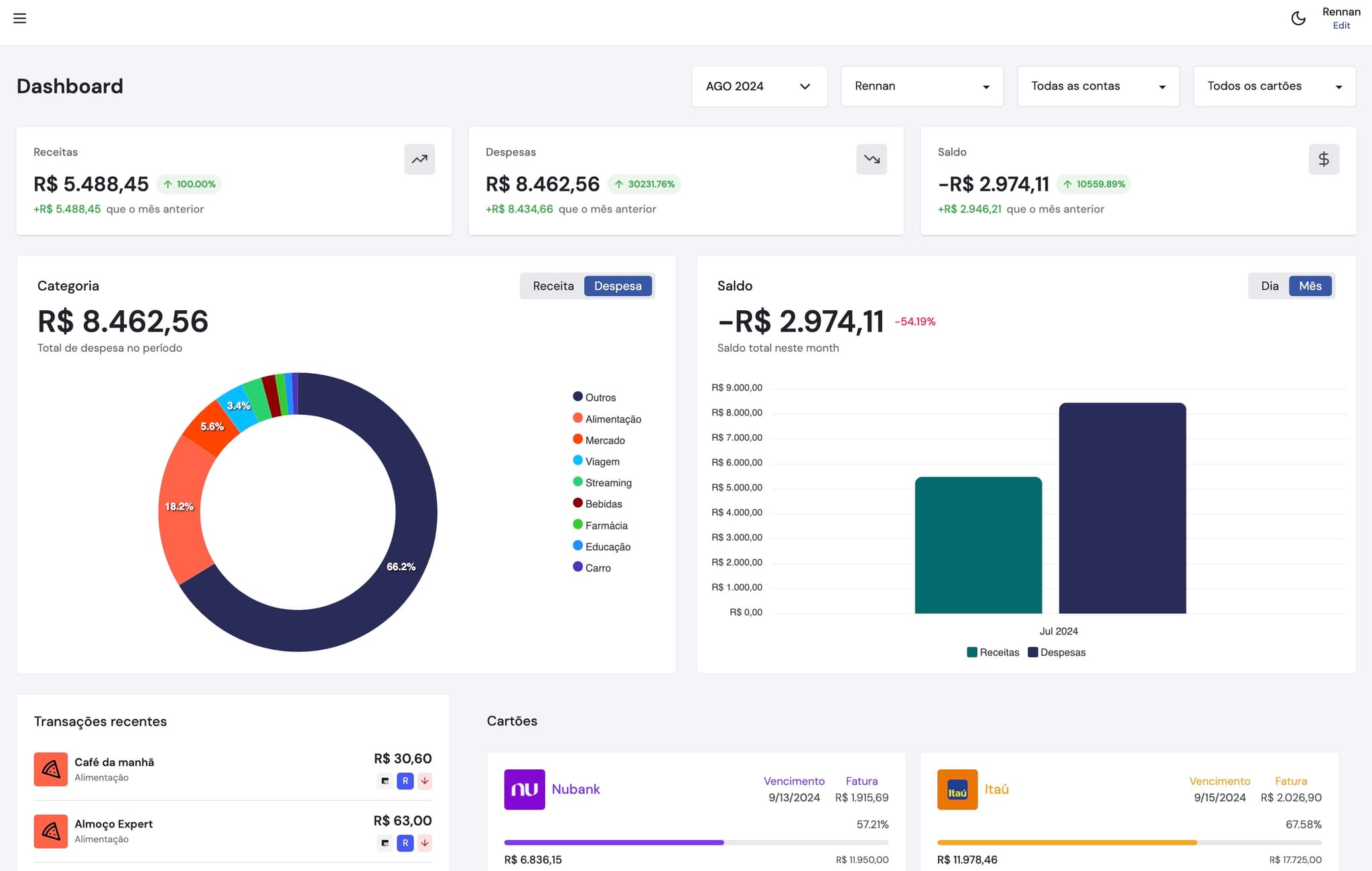Click the Receitas 100.00% increase badge
1372x871 pixels.
[189, 184]
